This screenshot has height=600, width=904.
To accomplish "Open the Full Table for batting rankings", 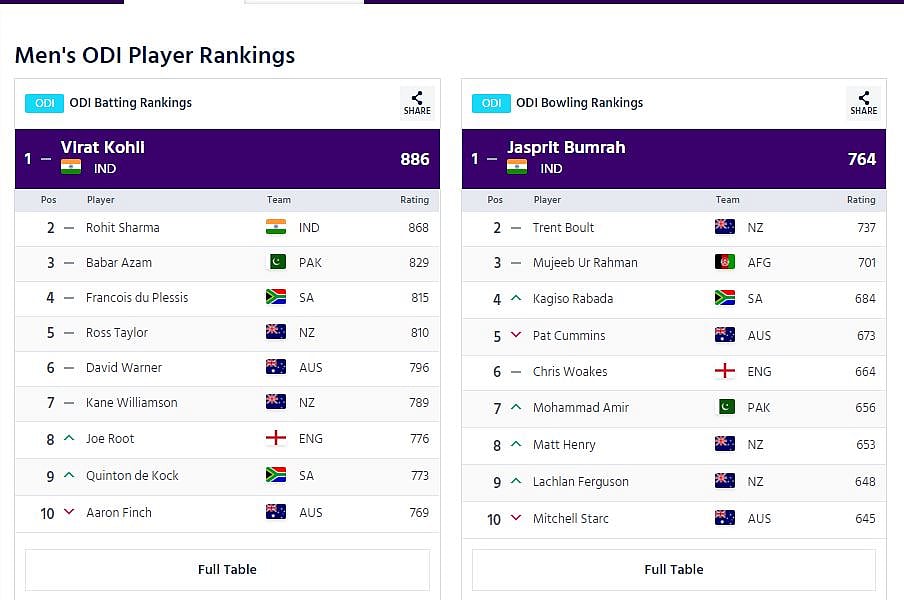I will 227,569.
